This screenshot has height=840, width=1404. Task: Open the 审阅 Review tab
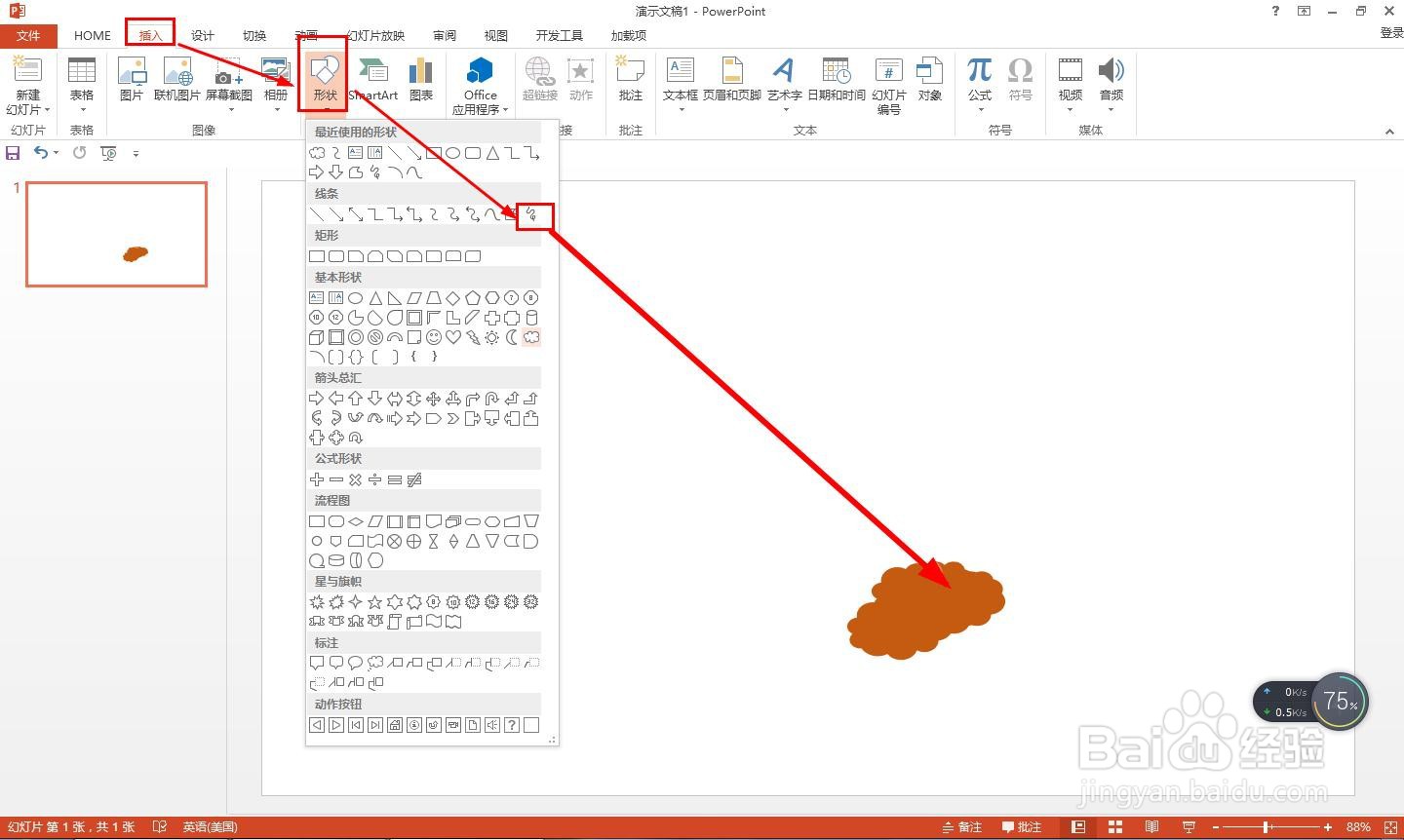[x=445, y=35]
